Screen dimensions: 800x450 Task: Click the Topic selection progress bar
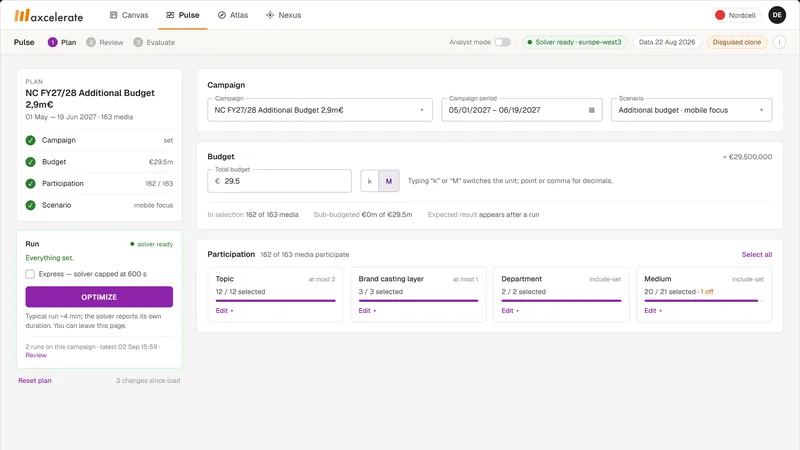pyautogui.click(x=276, y=301)
